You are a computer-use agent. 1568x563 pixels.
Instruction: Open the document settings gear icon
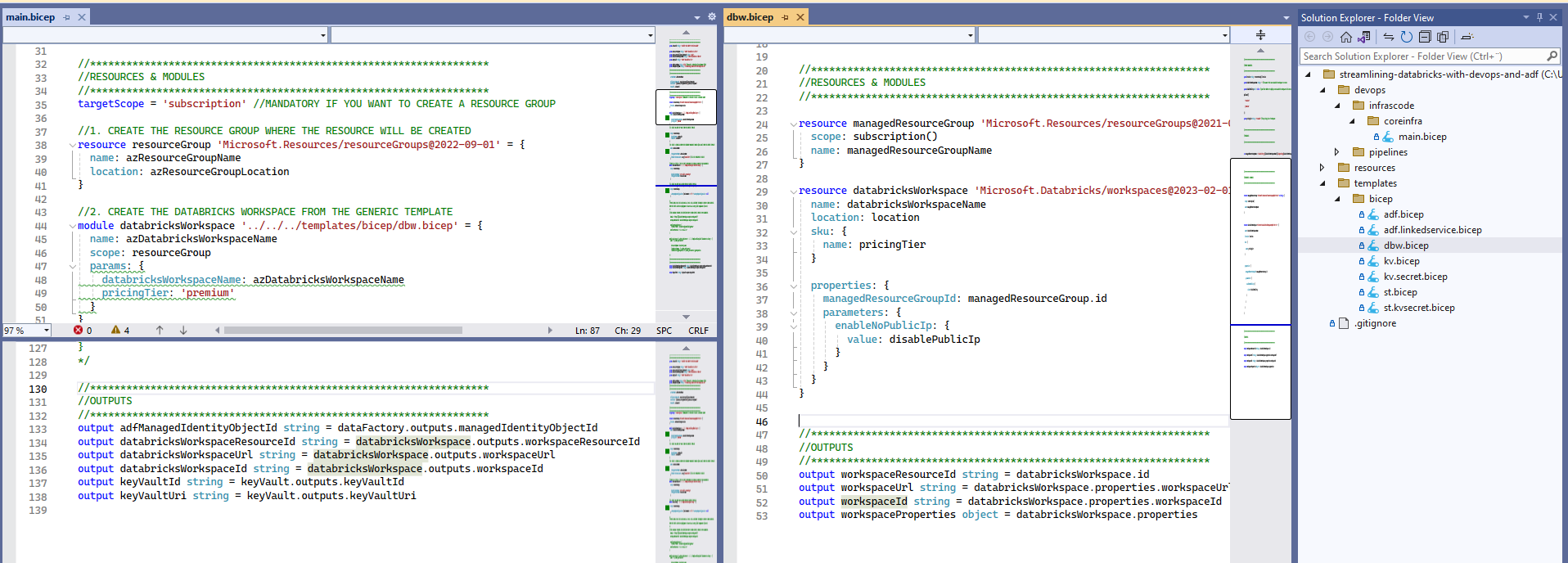coord(711,17)
